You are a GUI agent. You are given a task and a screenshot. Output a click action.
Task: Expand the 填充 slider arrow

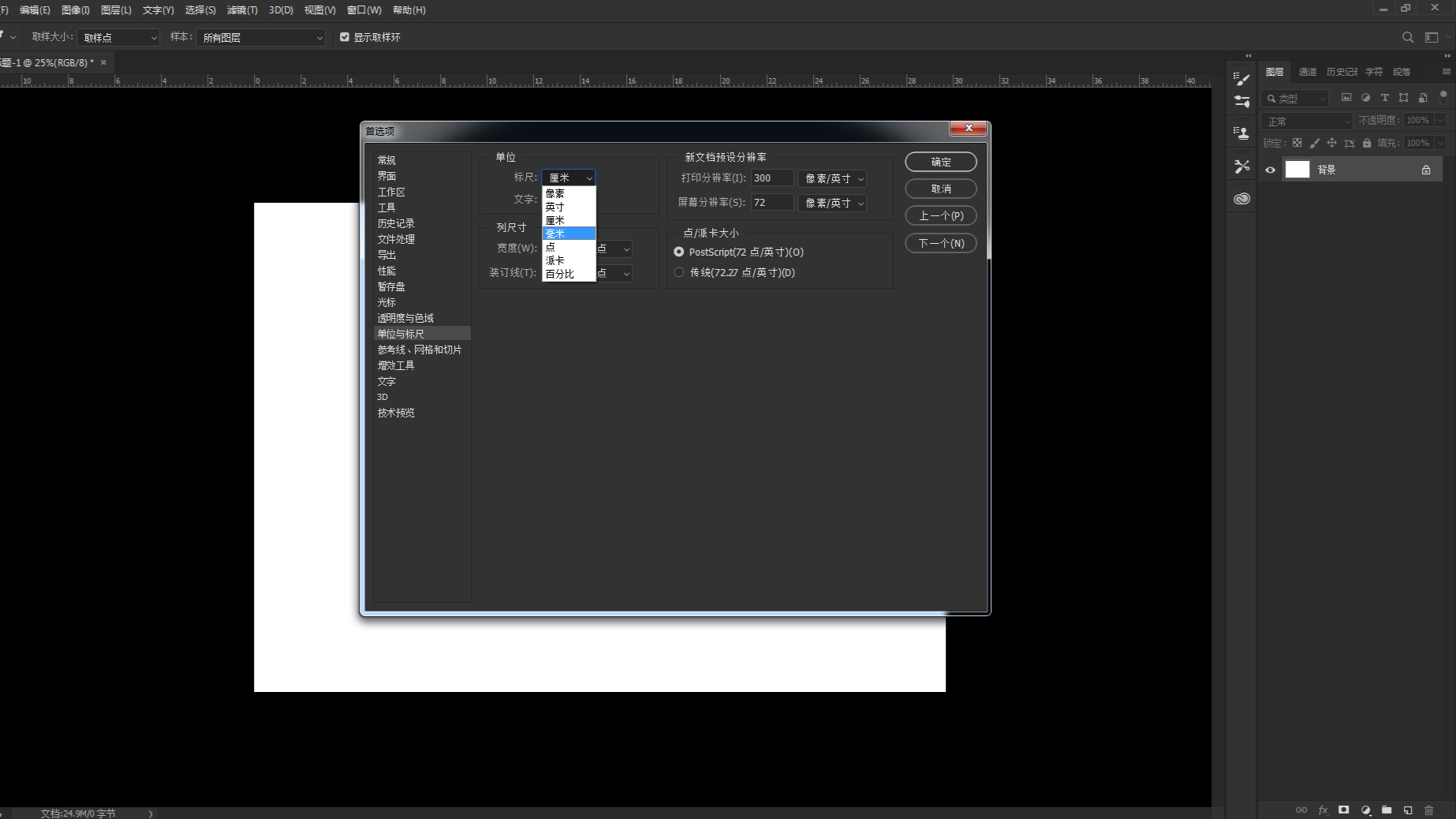click(x=1441, y=143)
